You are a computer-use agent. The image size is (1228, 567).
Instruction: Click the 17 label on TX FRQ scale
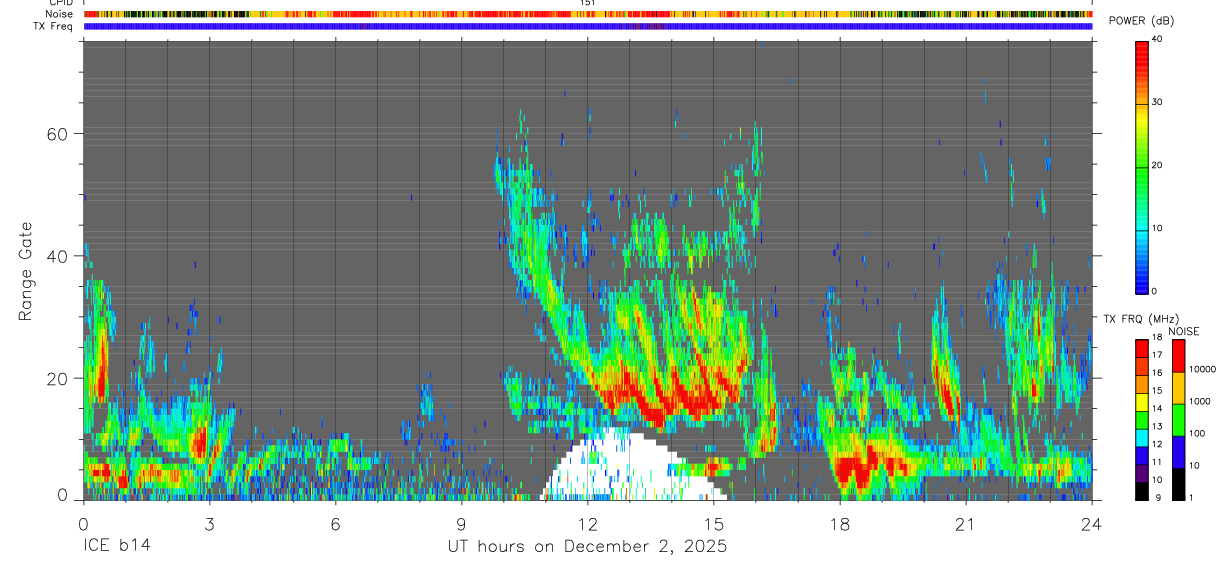(x=1157, y=355)
